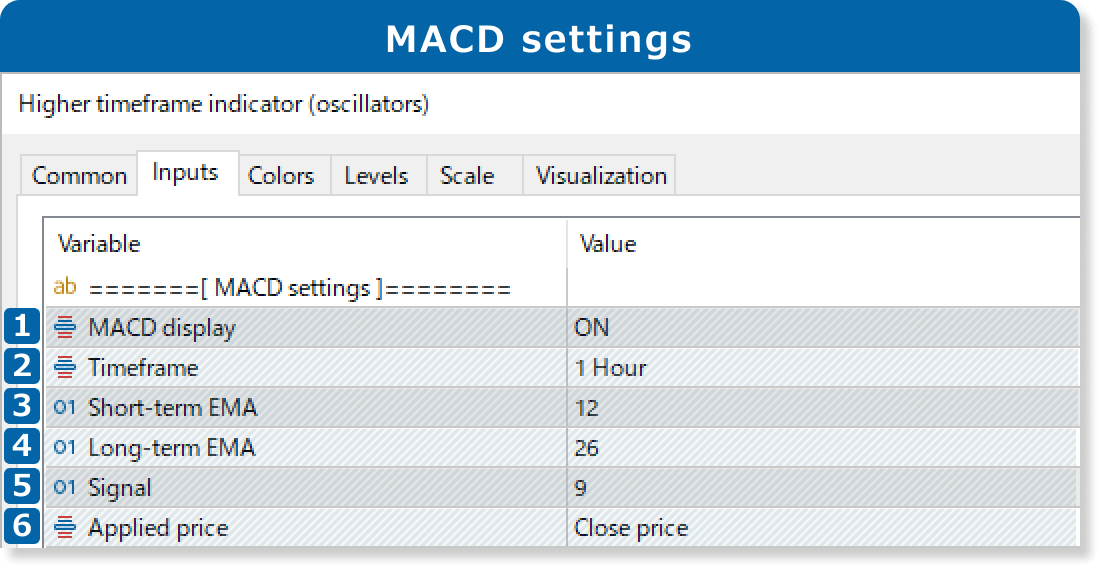Screen dimensions: 1100x568
Task: Click the Variable column header
Action: click(99, 244)
